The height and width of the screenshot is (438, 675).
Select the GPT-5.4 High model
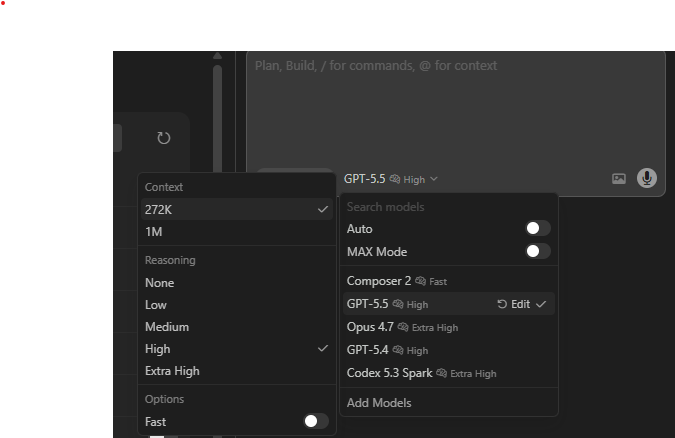[x=449, y=350]
